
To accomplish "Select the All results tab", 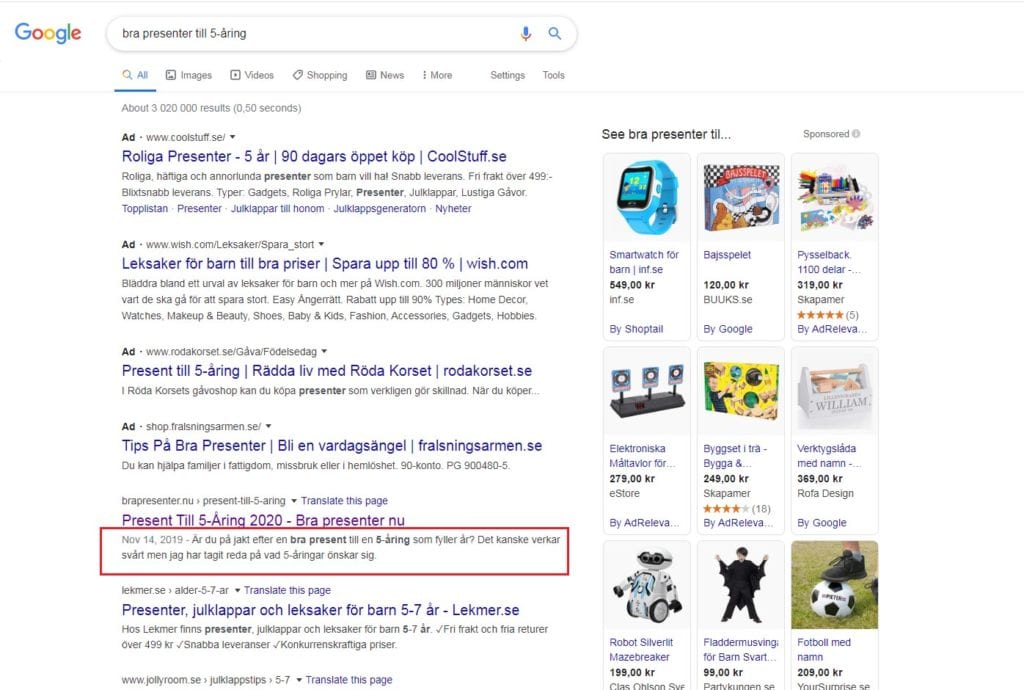I will tap(135, 75).
